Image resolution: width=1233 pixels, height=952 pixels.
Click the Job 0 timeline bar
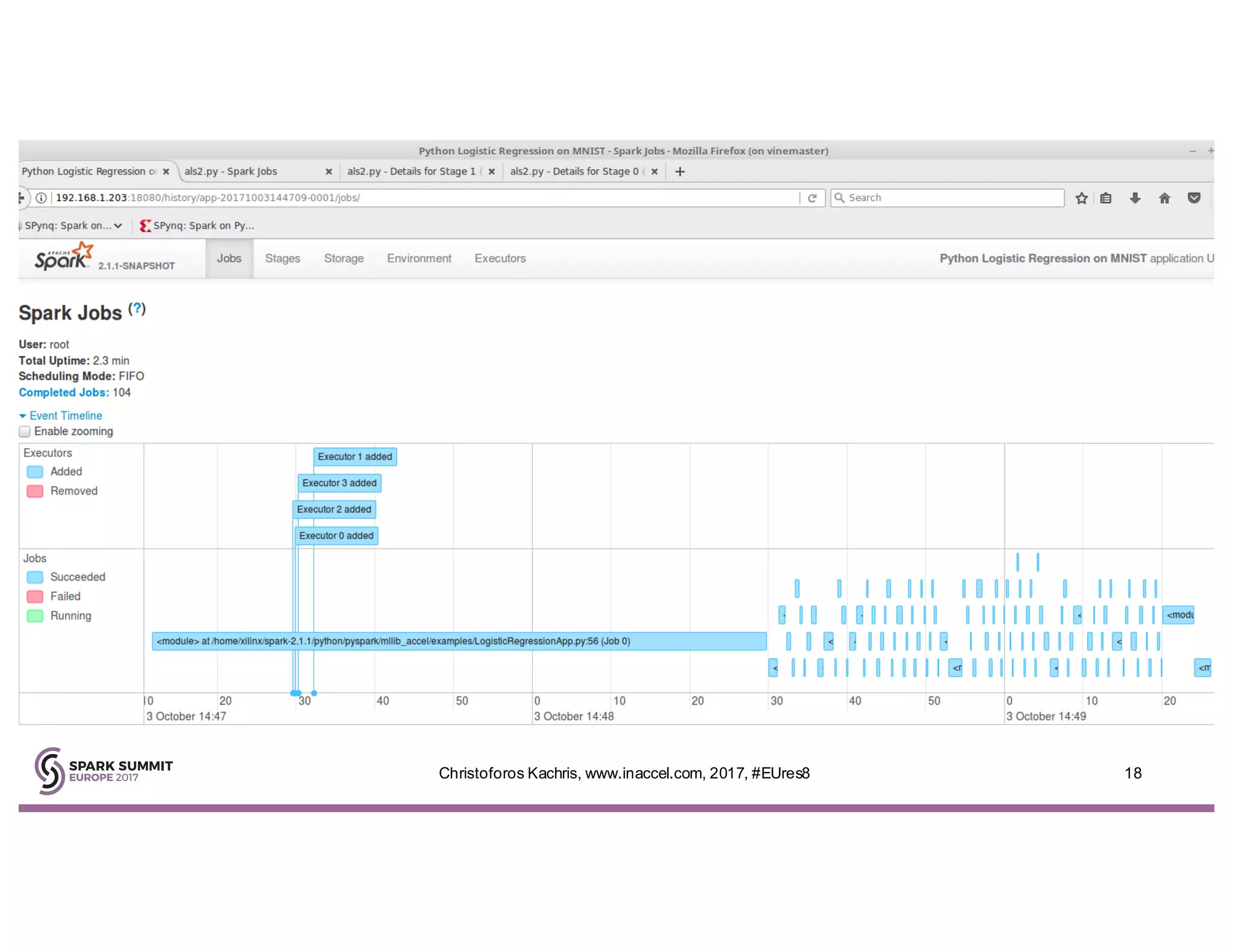(459, 641)
